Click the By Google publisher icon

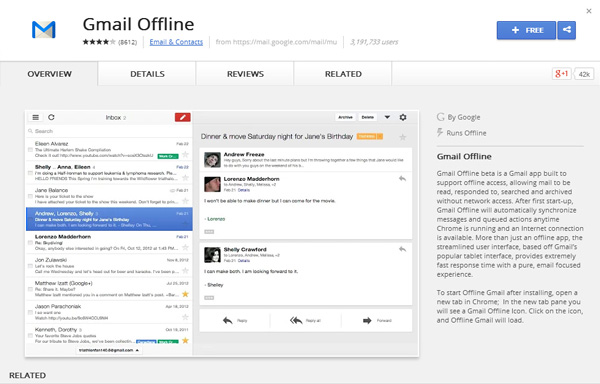click(x=440, y=117)
